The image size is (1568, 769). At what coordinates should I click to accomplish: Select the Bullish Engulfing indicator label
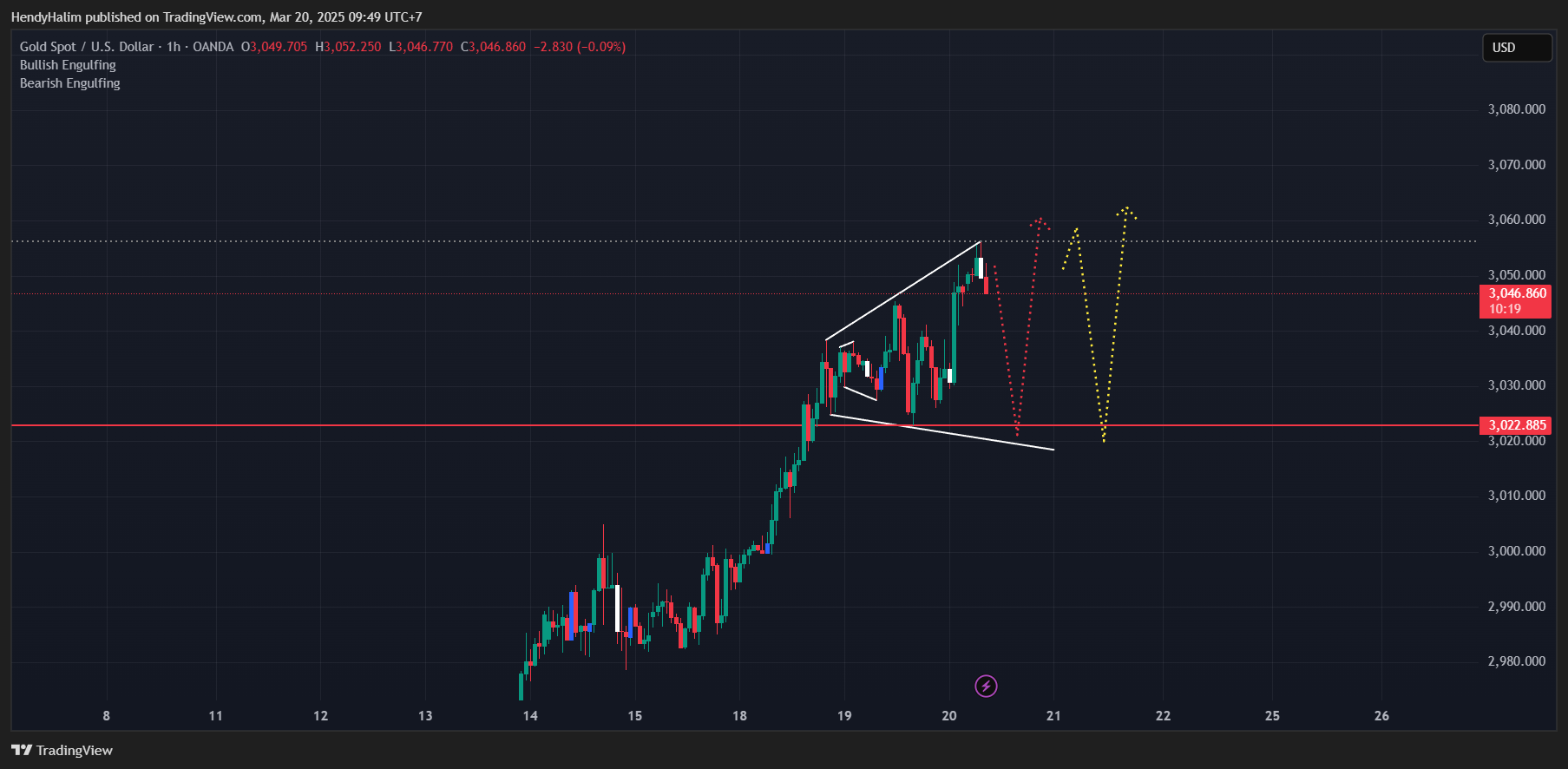68,65
